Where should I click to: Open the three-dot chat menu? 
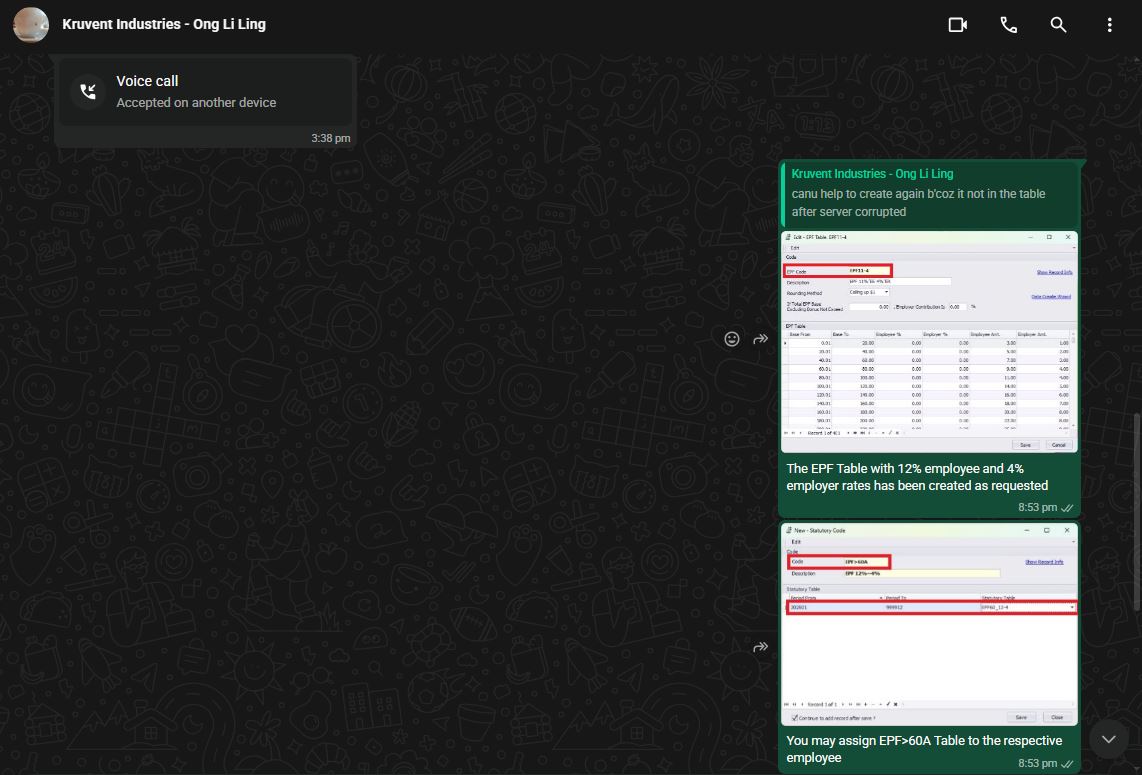click(x=1109, y=25)
